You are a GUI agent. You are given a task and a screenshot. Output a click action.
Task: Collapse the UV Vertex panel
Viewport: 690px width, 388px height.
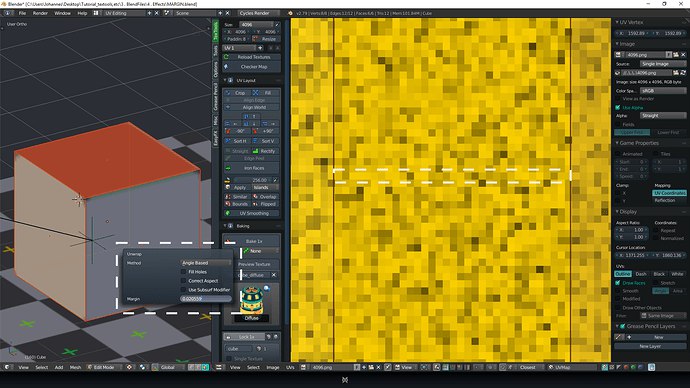pyautogui.click(x=617, y=22)
